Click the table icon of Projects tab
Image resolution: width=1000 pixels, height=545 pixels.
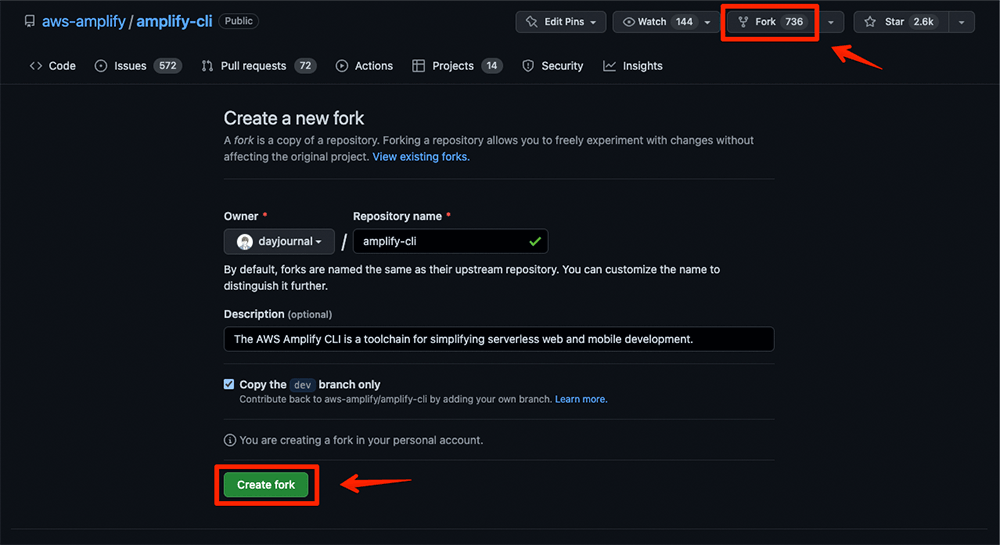pyautogui.click(x=418, y=66)
